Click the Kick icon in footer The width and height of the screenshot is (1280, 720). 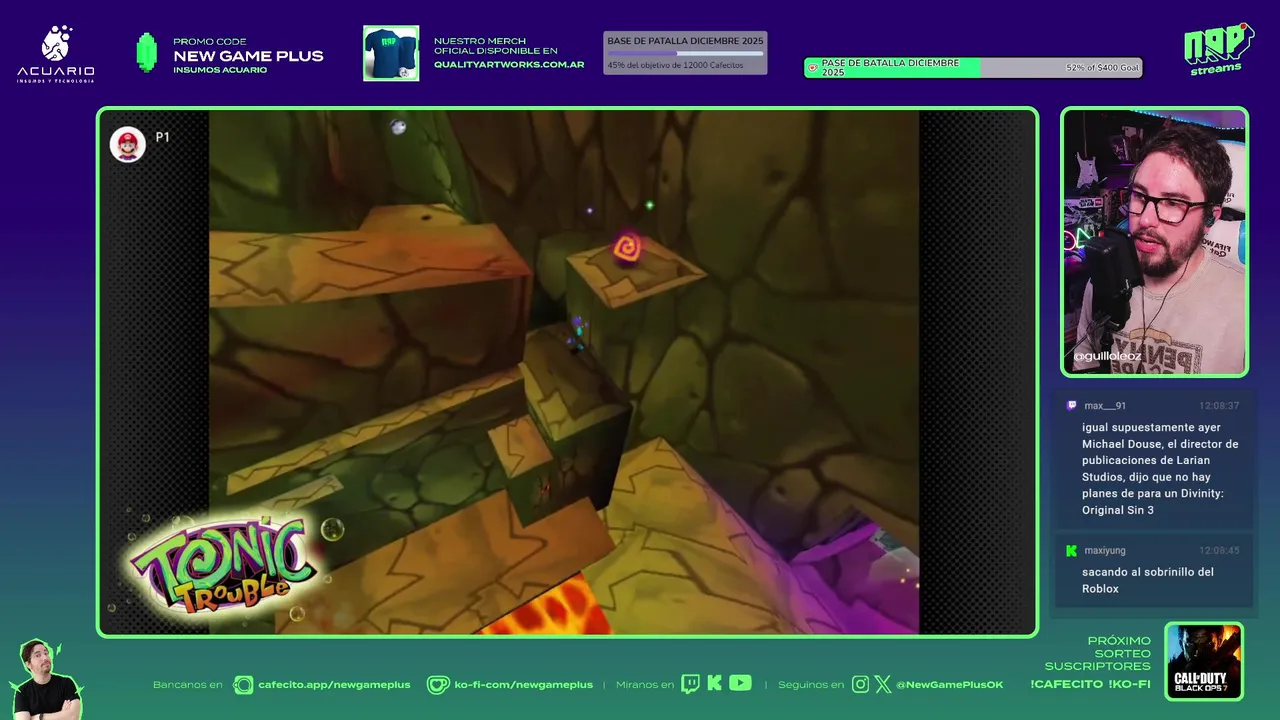[x=714, y=684]
